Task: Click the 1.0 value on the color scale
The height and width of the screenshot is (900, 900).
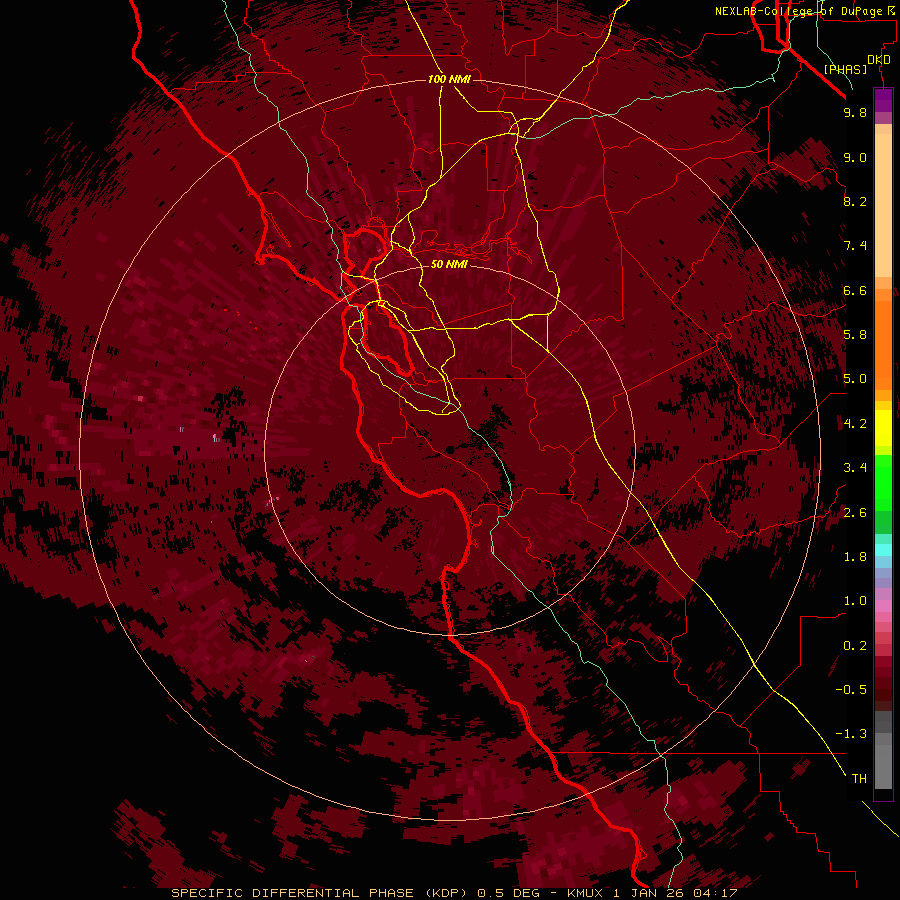Action: tap(855, 601)
